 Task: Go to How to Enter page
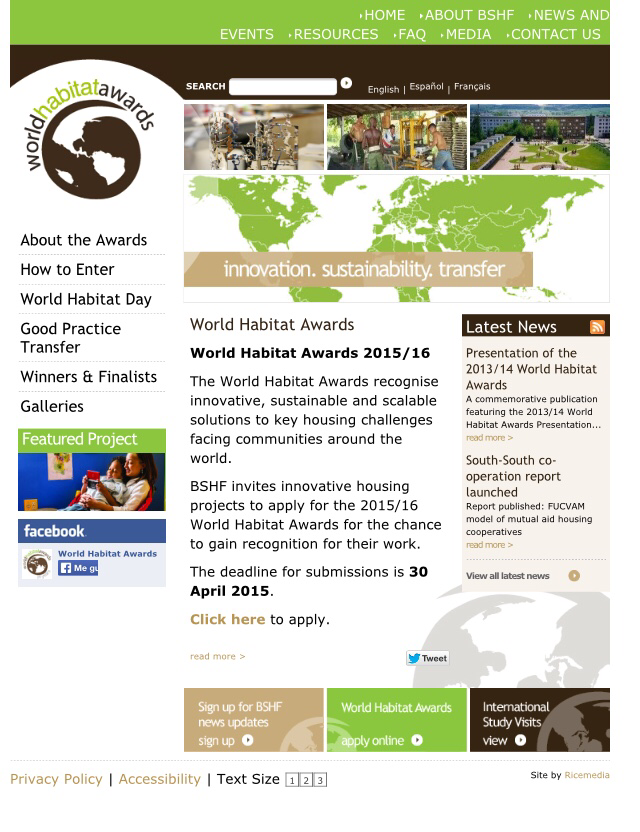coord(67,270)
